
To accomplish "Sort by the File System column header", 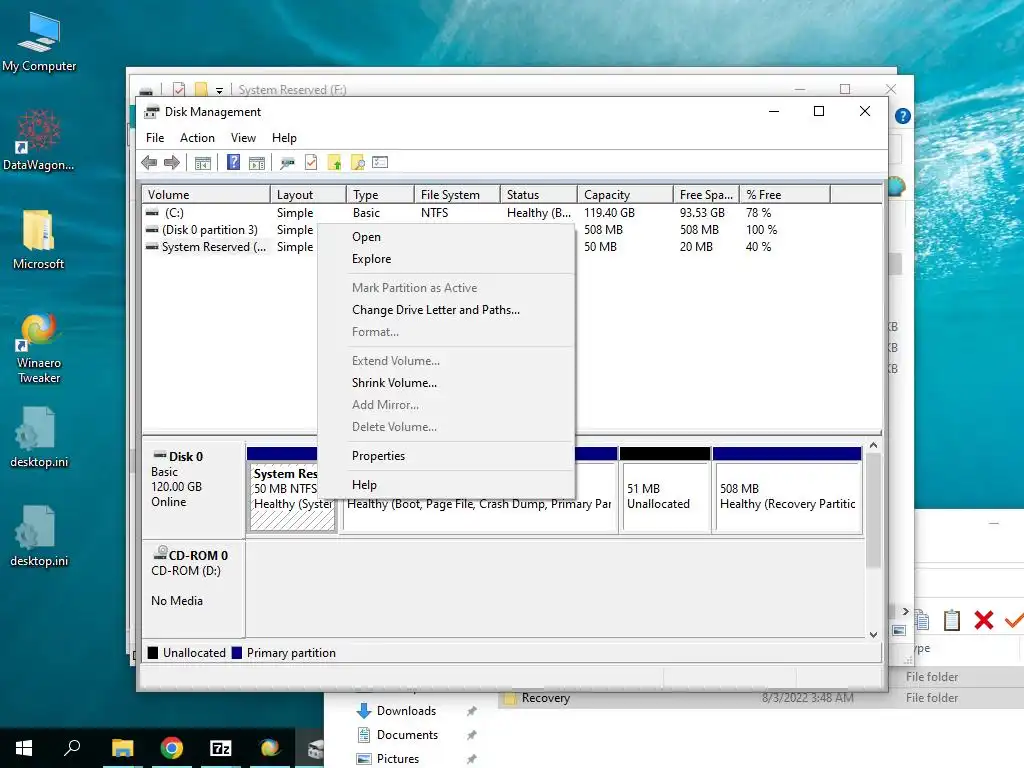I will point(457,195).
